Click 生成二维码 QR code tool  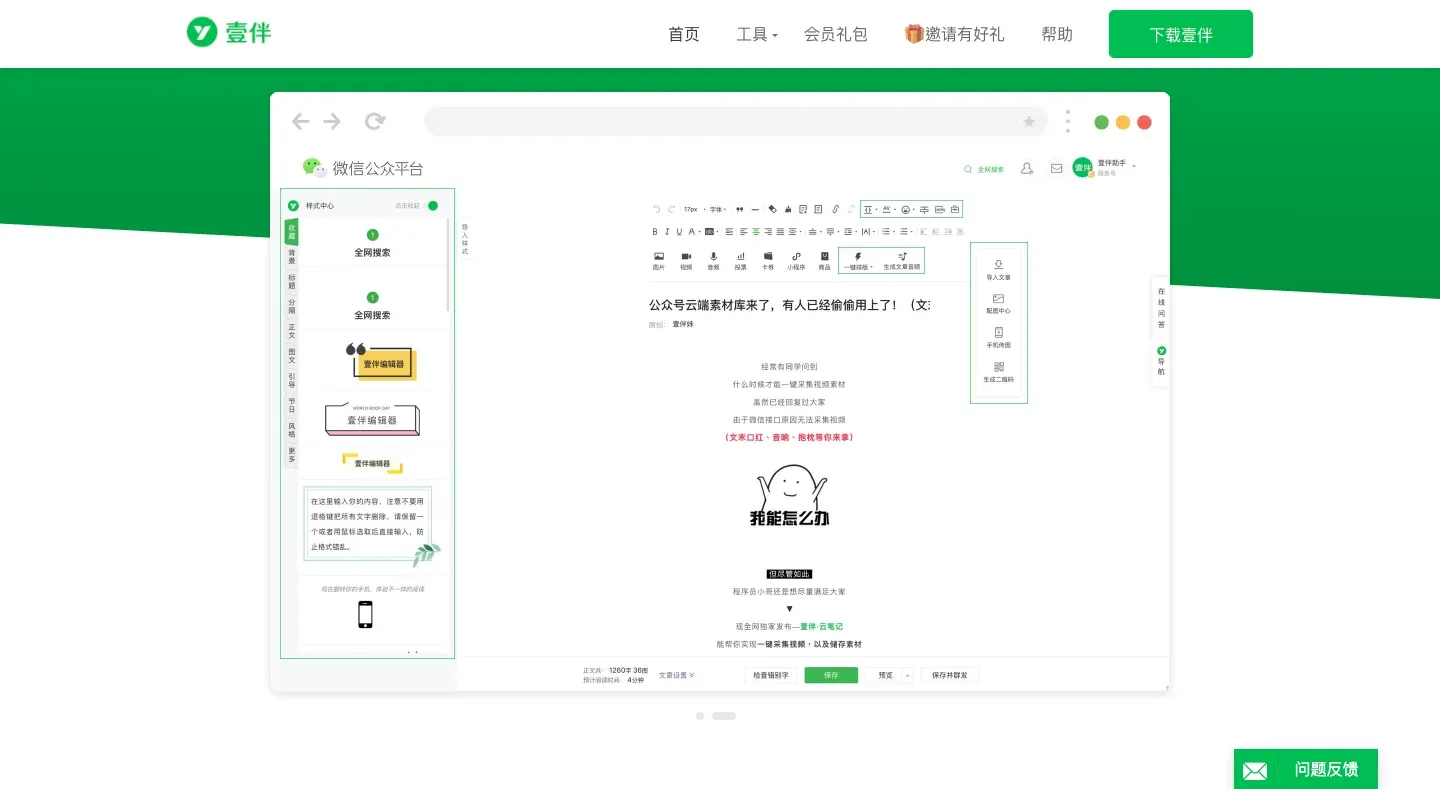click(x=998, y=372)
